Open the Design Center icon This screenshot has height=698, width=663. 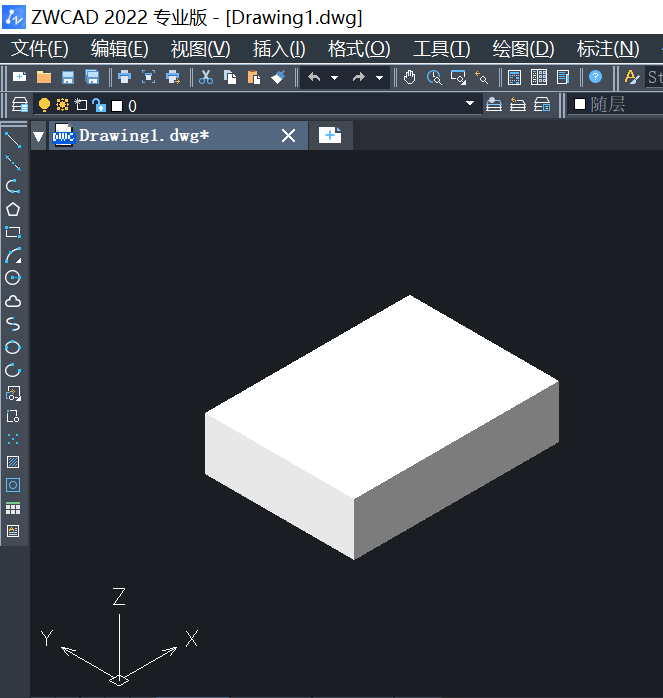click(x=539, y=77)
